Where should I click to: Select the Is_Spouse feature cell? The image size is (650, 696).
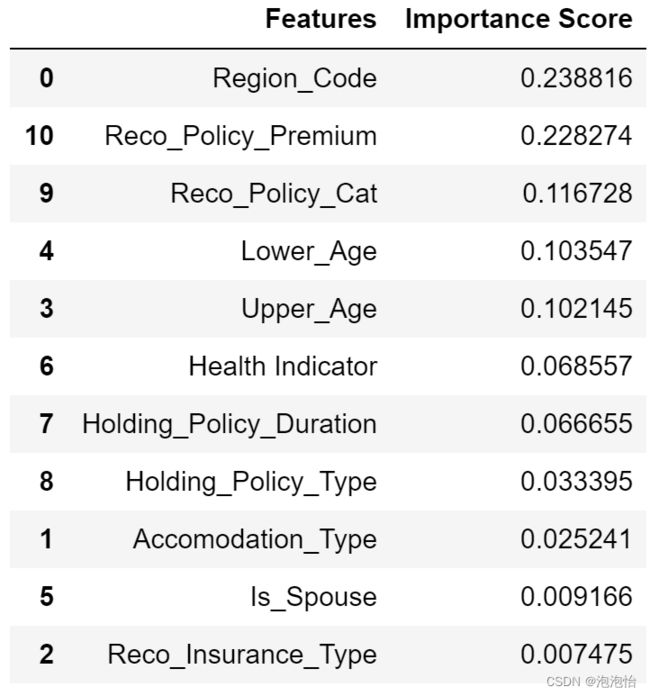point(313,597)
